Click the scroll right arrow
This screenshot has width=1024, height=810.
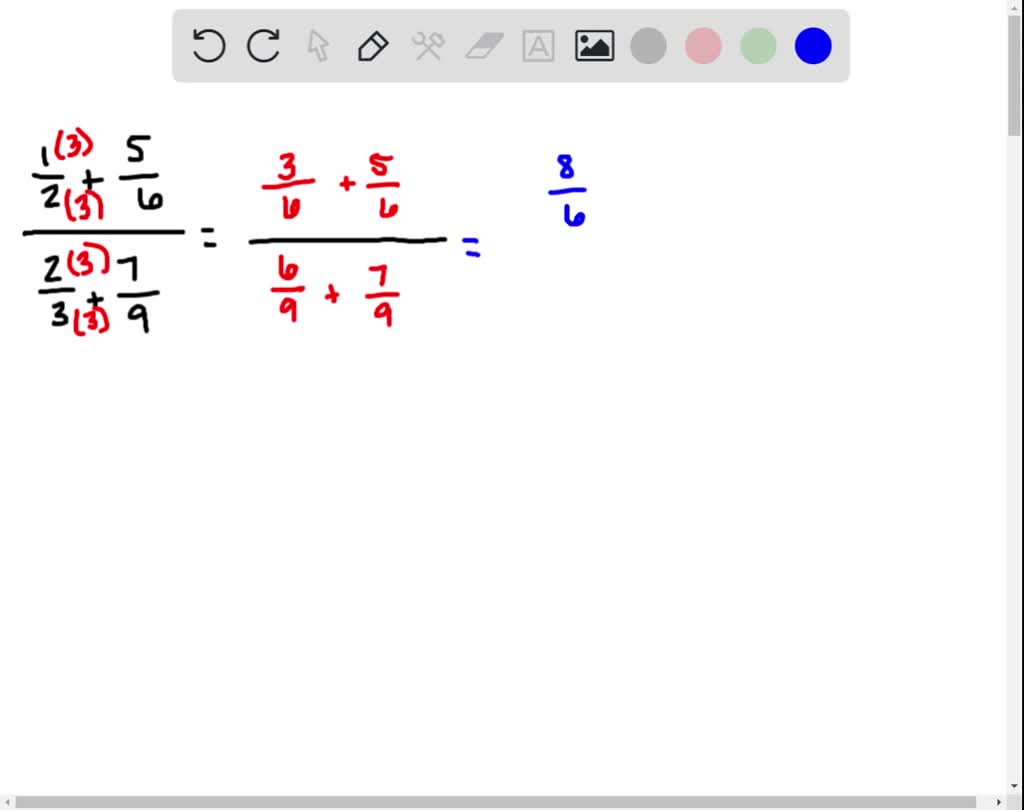(x=999, y=802)
